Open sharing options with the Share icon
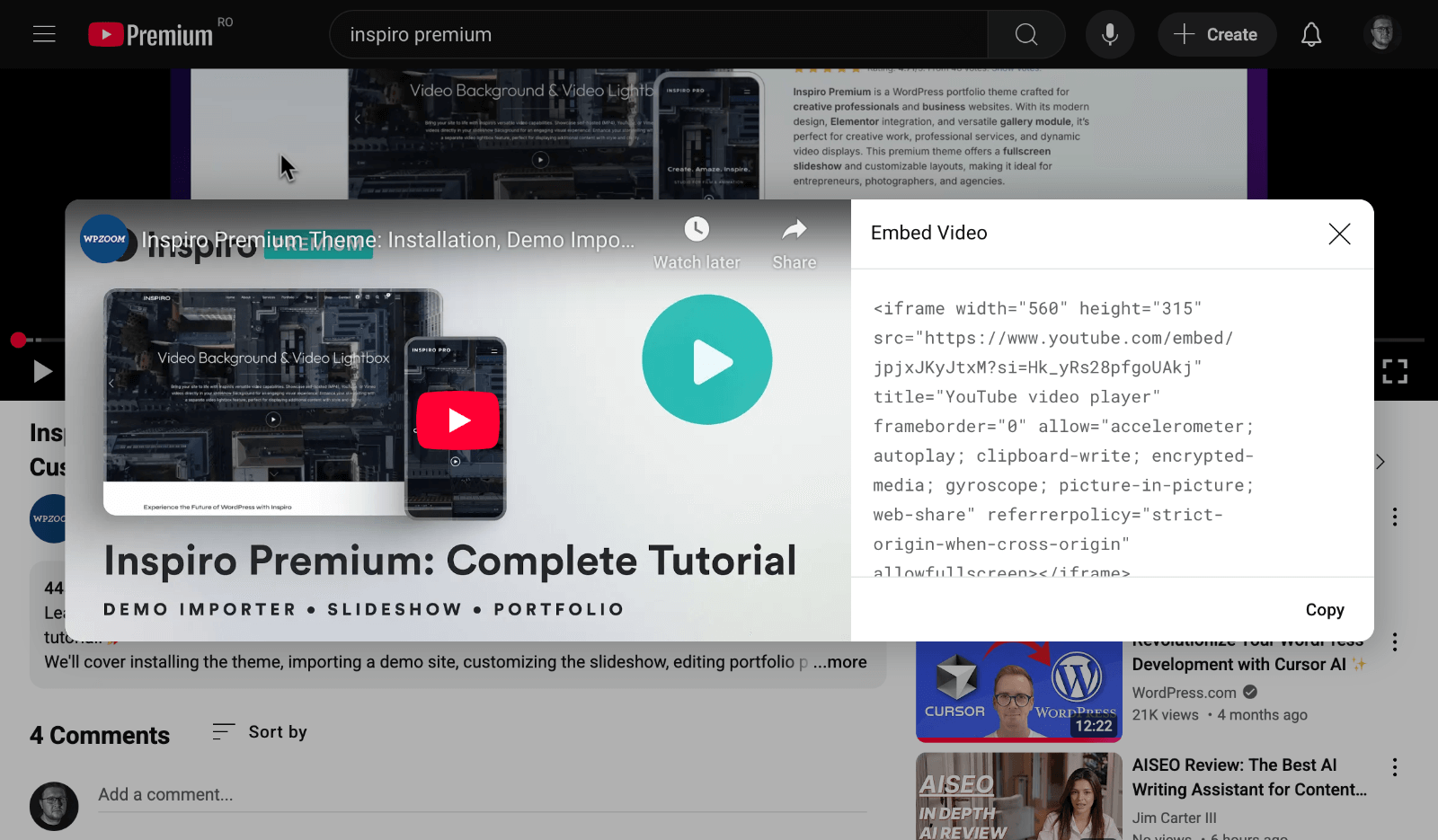1438x840 pixels. point(794,231)
